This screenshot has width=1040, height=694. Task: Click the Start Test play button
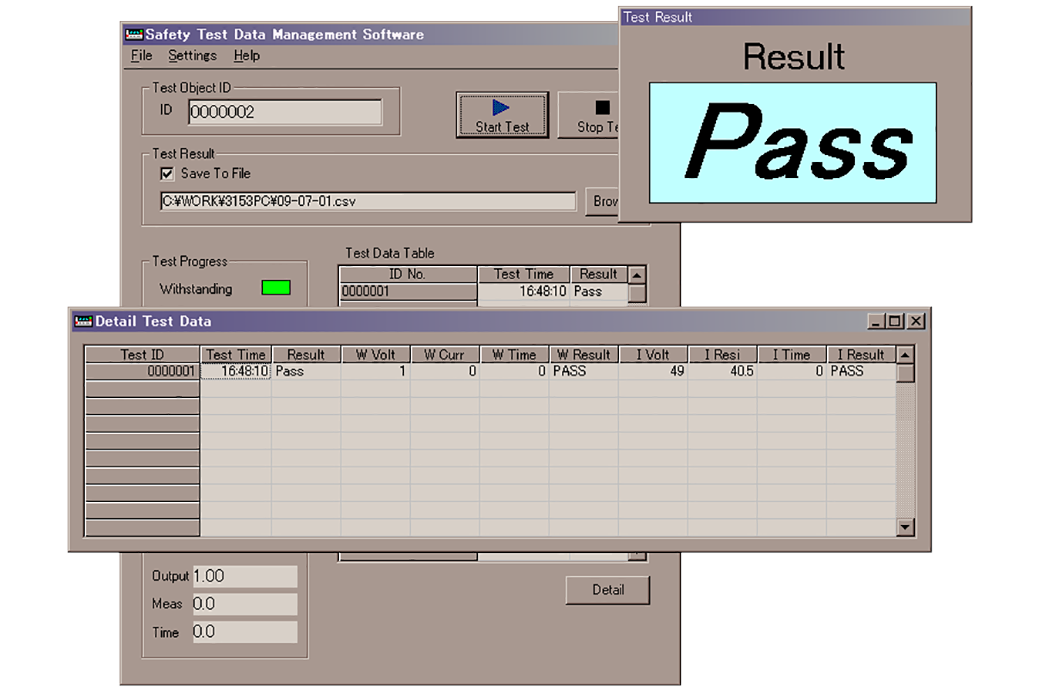(x=502, y=115)
